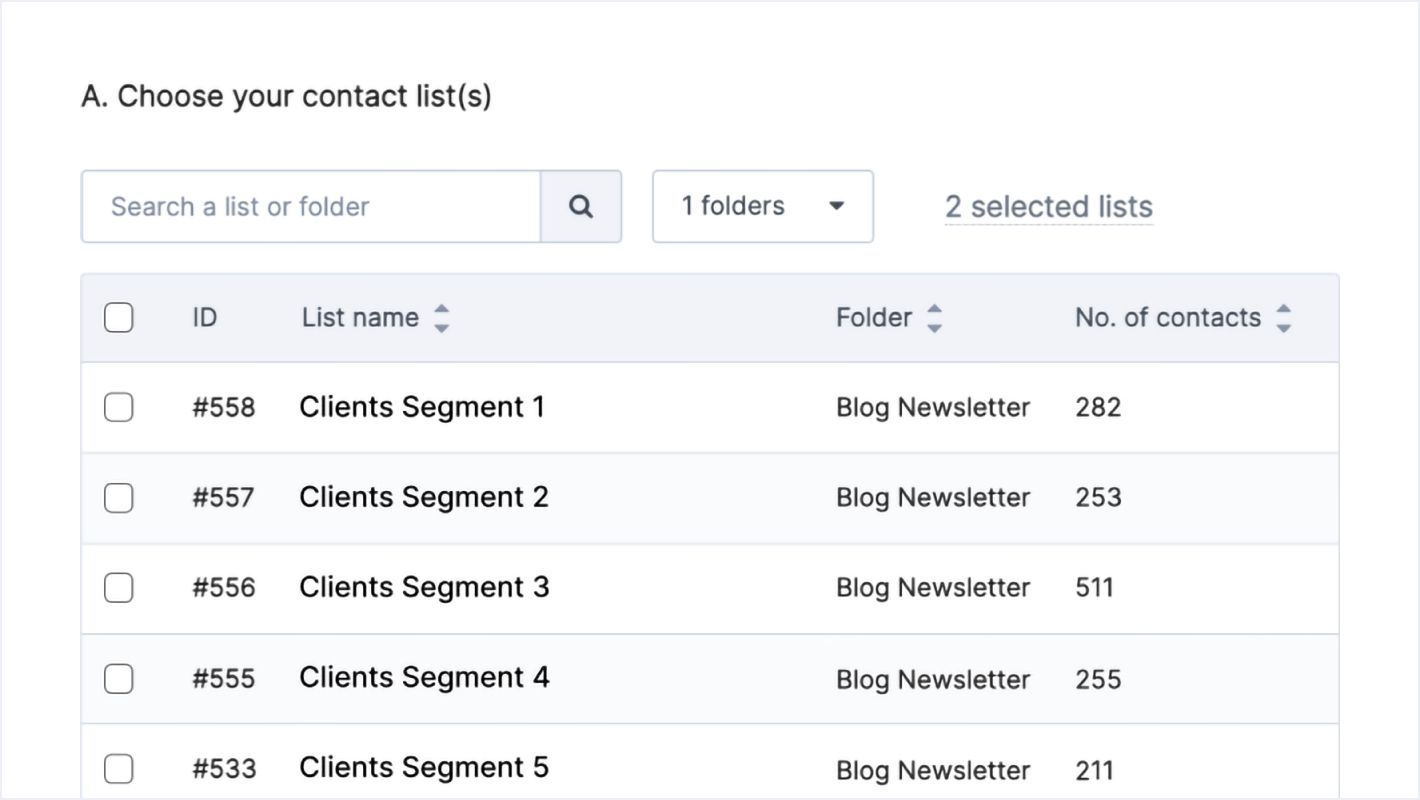The image size is (1420, 800).
Task: Click the Clients Segment 1 list name
Action: tap(422, 408)
